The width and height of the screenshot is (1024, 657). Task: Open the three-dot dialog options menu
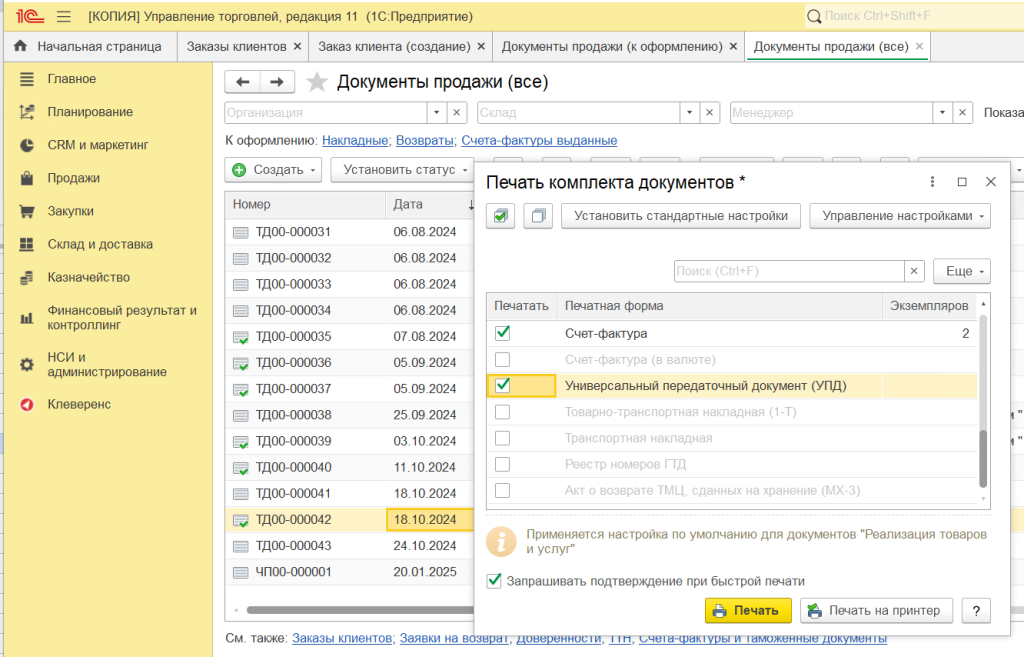(932, 182)
